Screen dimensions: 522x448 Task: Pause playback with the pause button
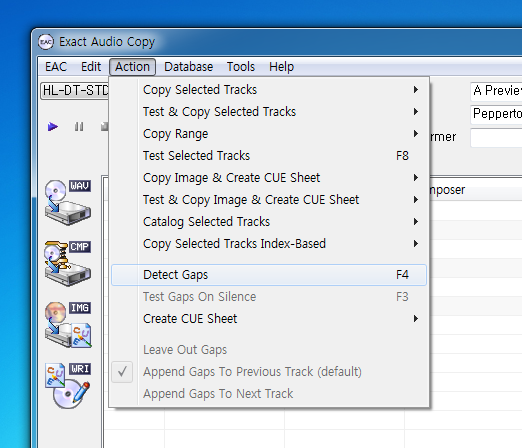[79, 127]
